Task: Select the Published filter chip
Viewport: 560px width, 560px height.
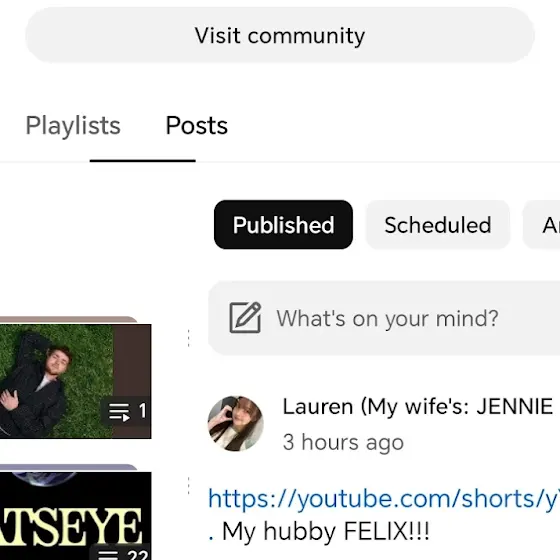Action: click(283, 225)
